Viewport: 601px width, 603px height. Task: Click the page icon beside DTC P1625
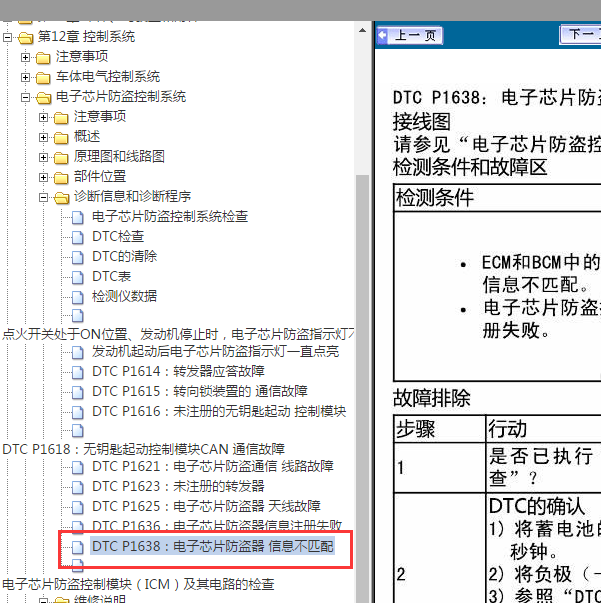pos(78,508)
